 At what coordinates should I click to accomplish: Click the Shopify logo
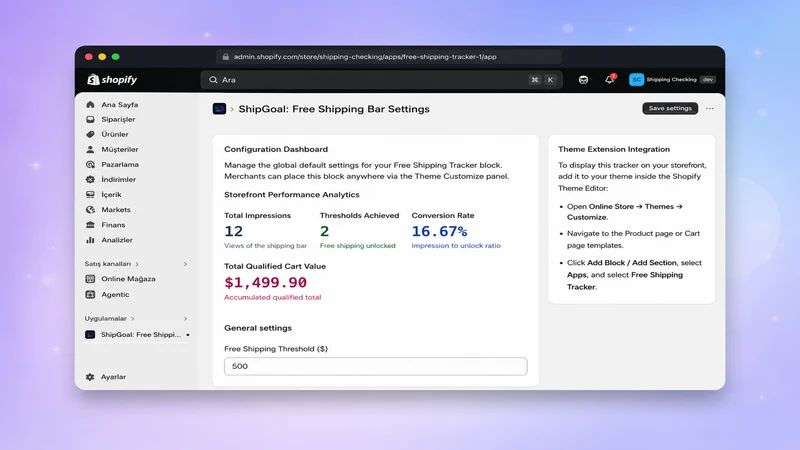112,80
